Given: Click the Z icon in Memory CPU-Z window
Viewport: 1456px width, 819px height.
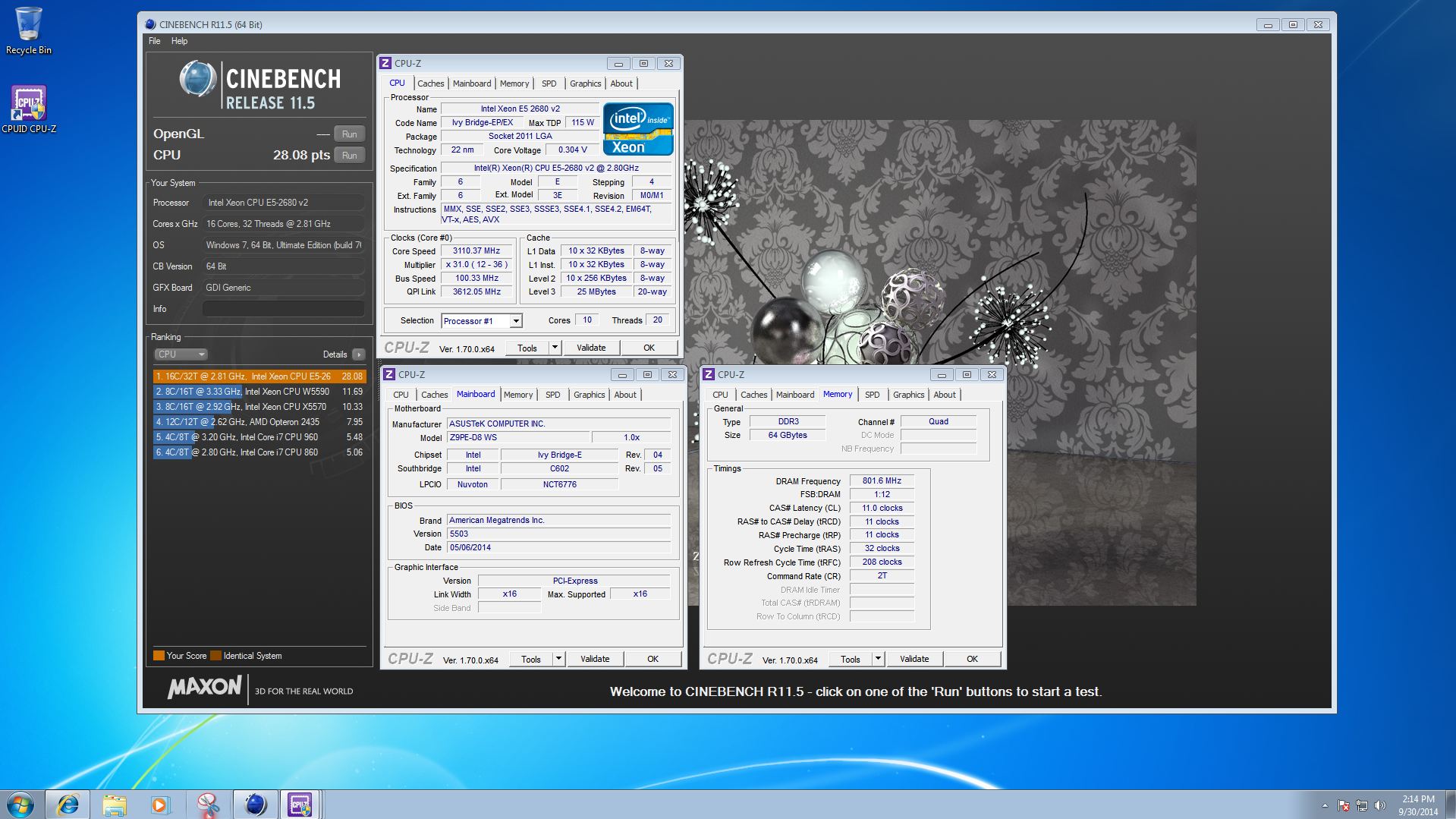Looking at the screenshot, I should 709,374.
